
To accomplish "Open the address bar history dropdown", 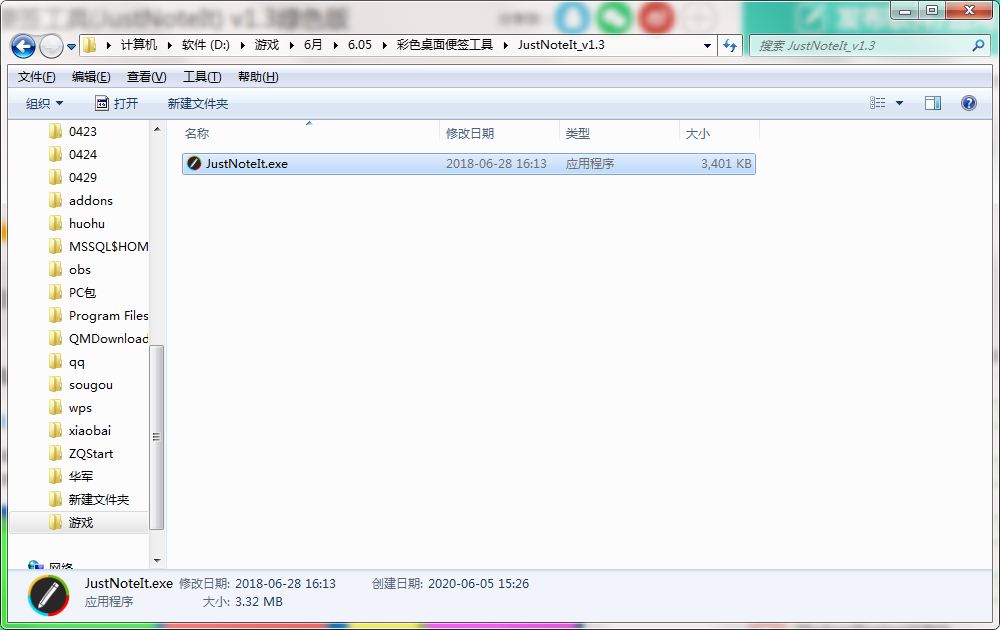I will [707, 46].
